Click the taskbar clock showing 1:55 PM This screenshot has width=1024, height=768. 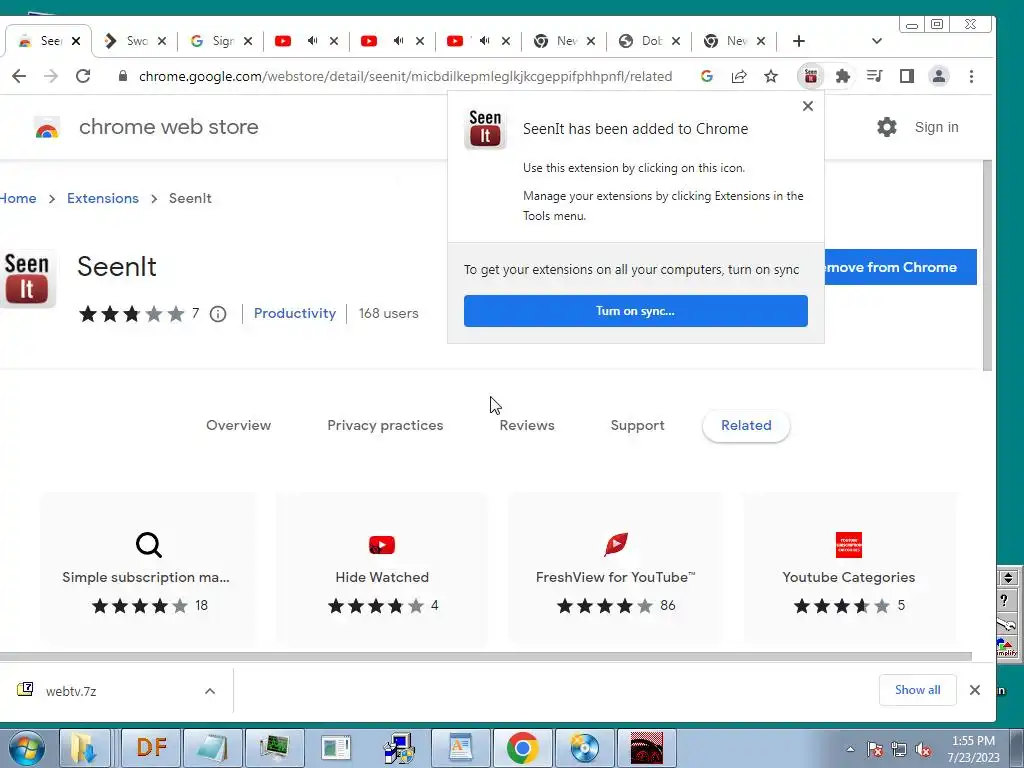pyautogui.click(x=973, y=749)
